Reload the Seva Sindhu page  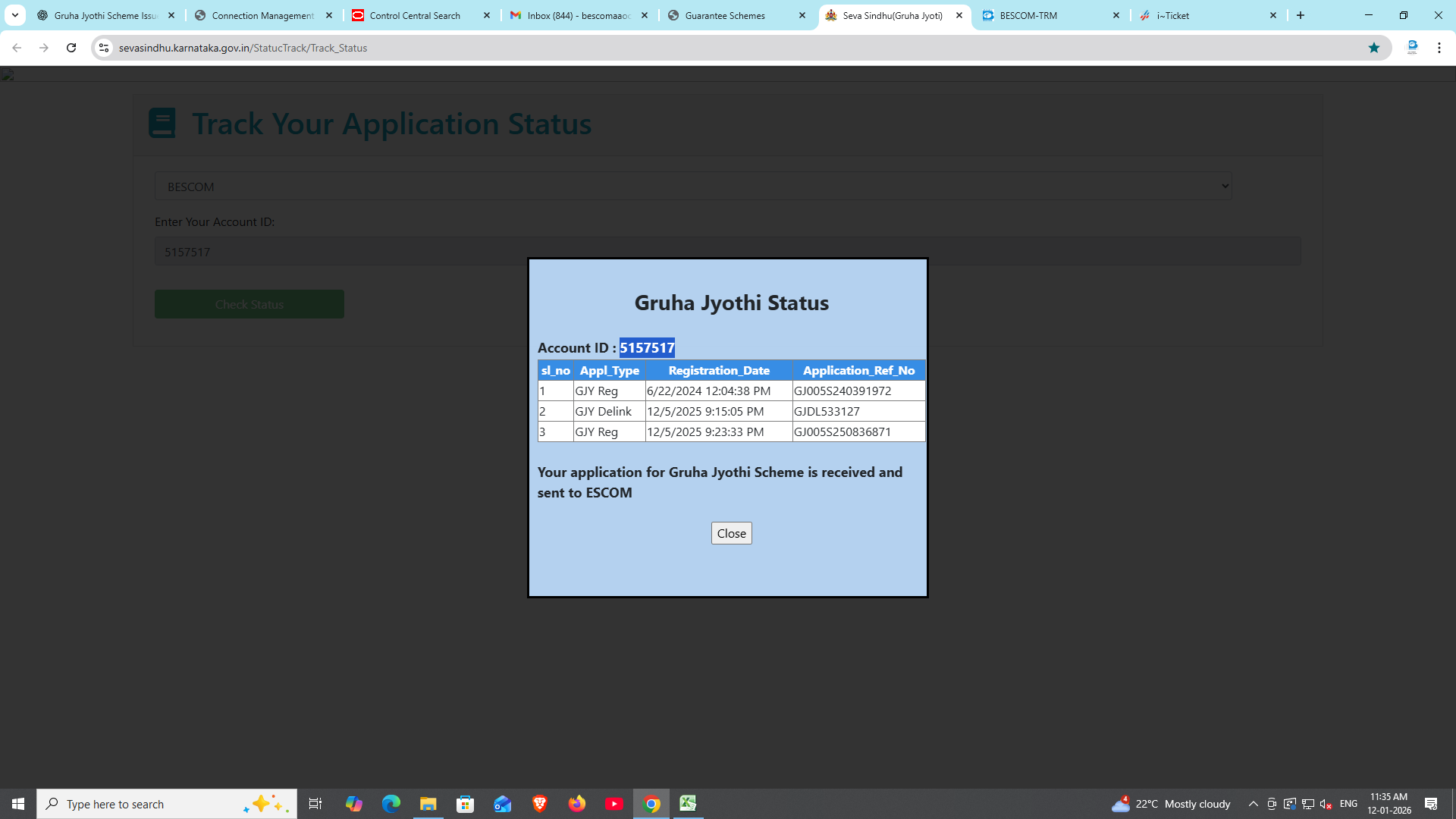coord(71,48)
